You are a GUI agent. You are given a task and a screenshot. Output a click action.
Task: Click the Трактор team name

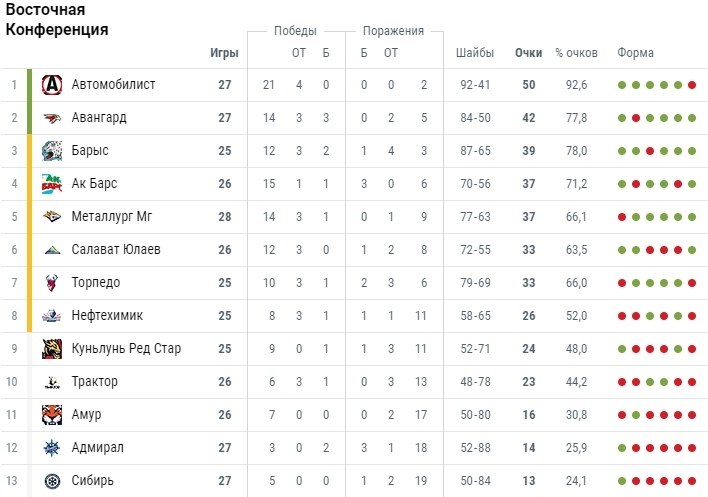[x=95, y=382]
